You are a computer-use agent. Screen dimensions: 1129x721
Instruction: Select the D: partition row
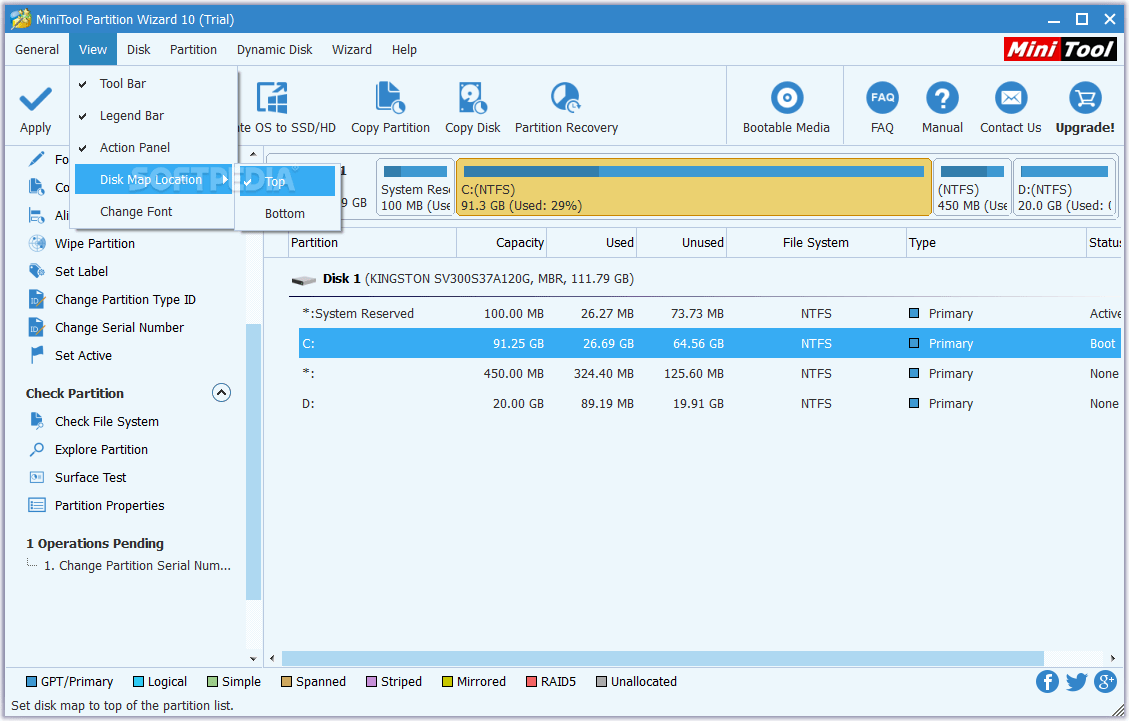pos(709,403)
